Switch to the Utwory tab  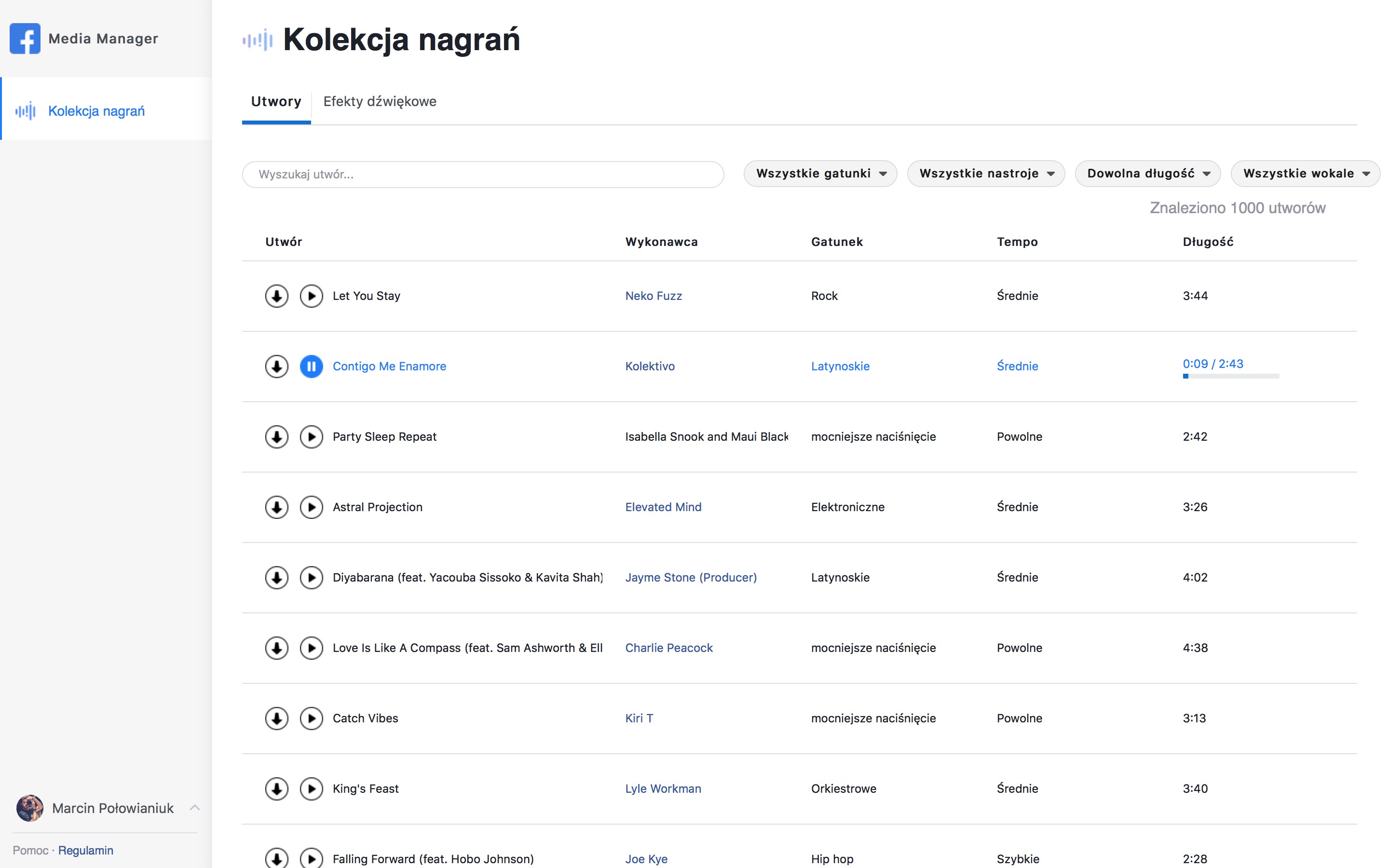coord(276,102)
